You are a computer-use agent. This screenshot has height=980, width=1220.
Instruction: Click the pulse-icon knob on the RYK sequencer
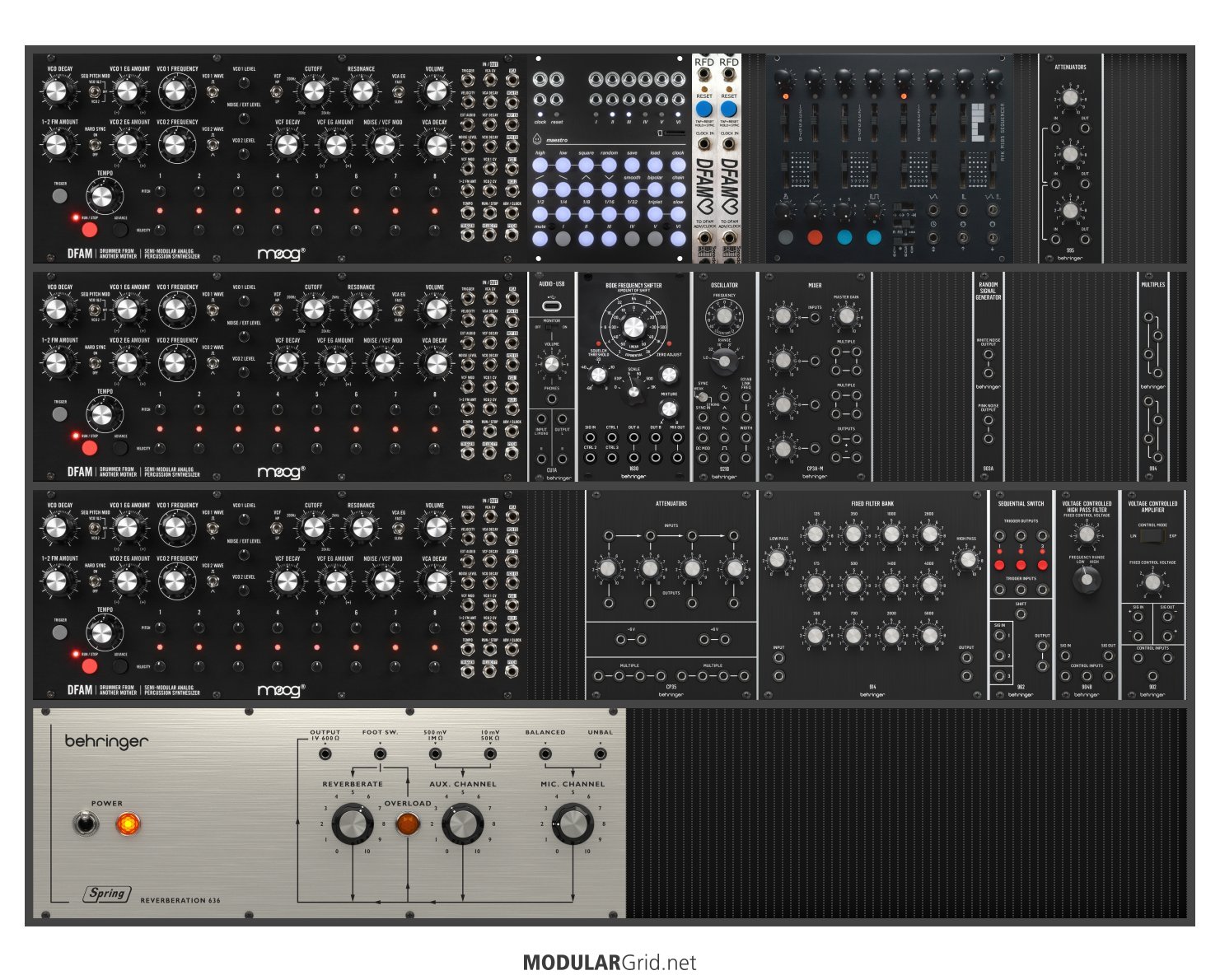pos(873,211)
